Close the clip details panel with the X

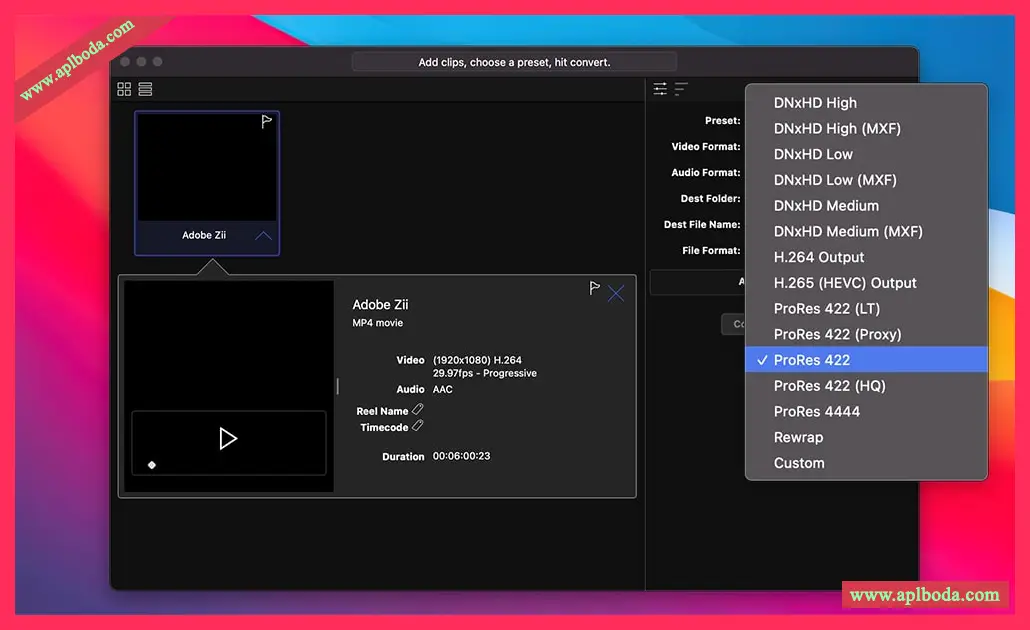tap(616, 293)
